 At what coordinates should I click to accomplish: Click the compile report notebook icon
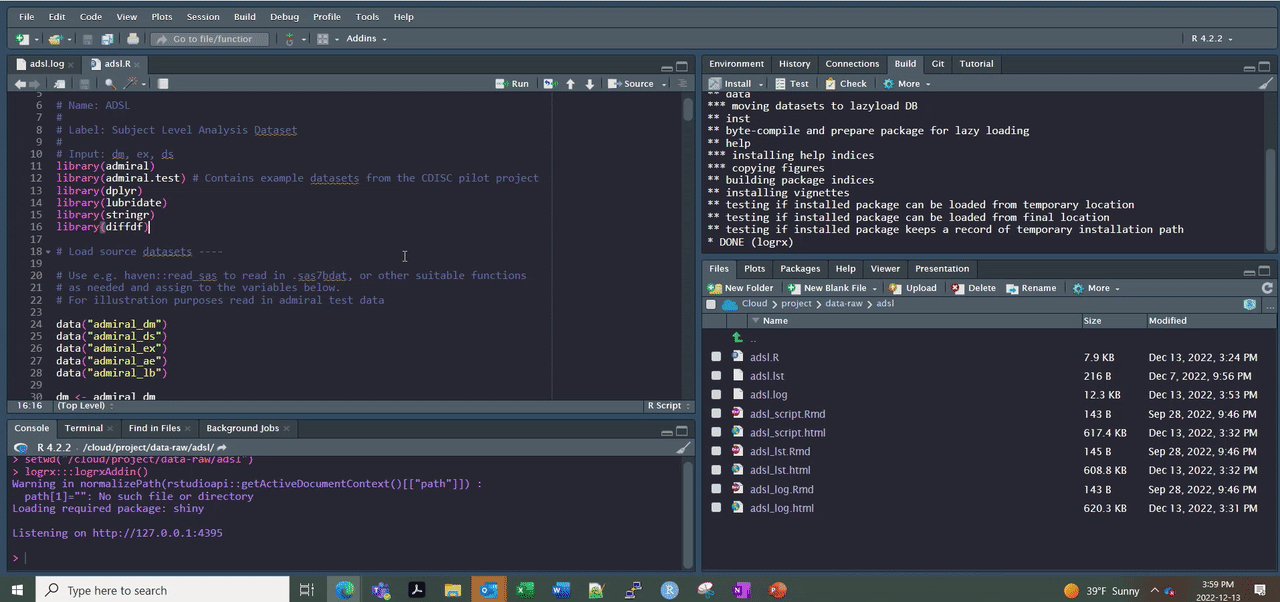[162, 84]
